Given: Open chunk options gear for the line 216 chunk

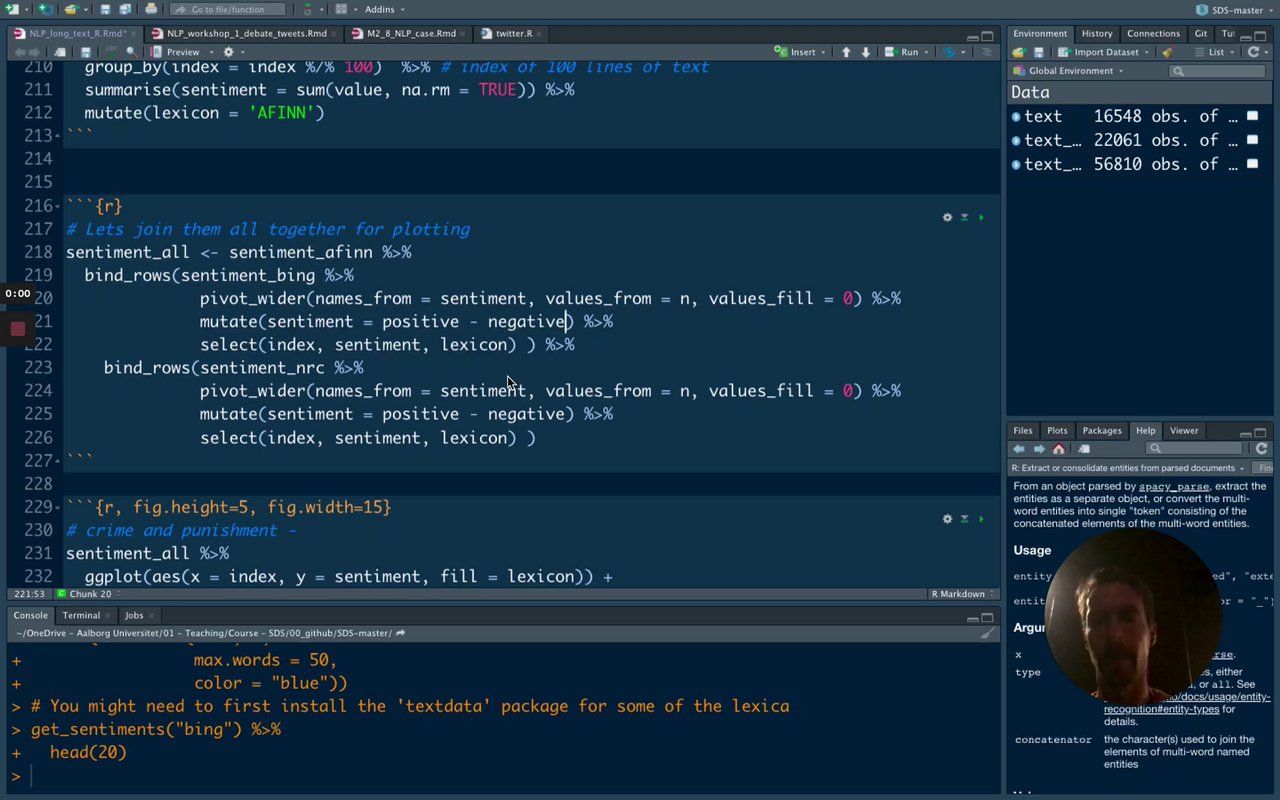Looking at the screenshot, I should [x=947, y=217].
